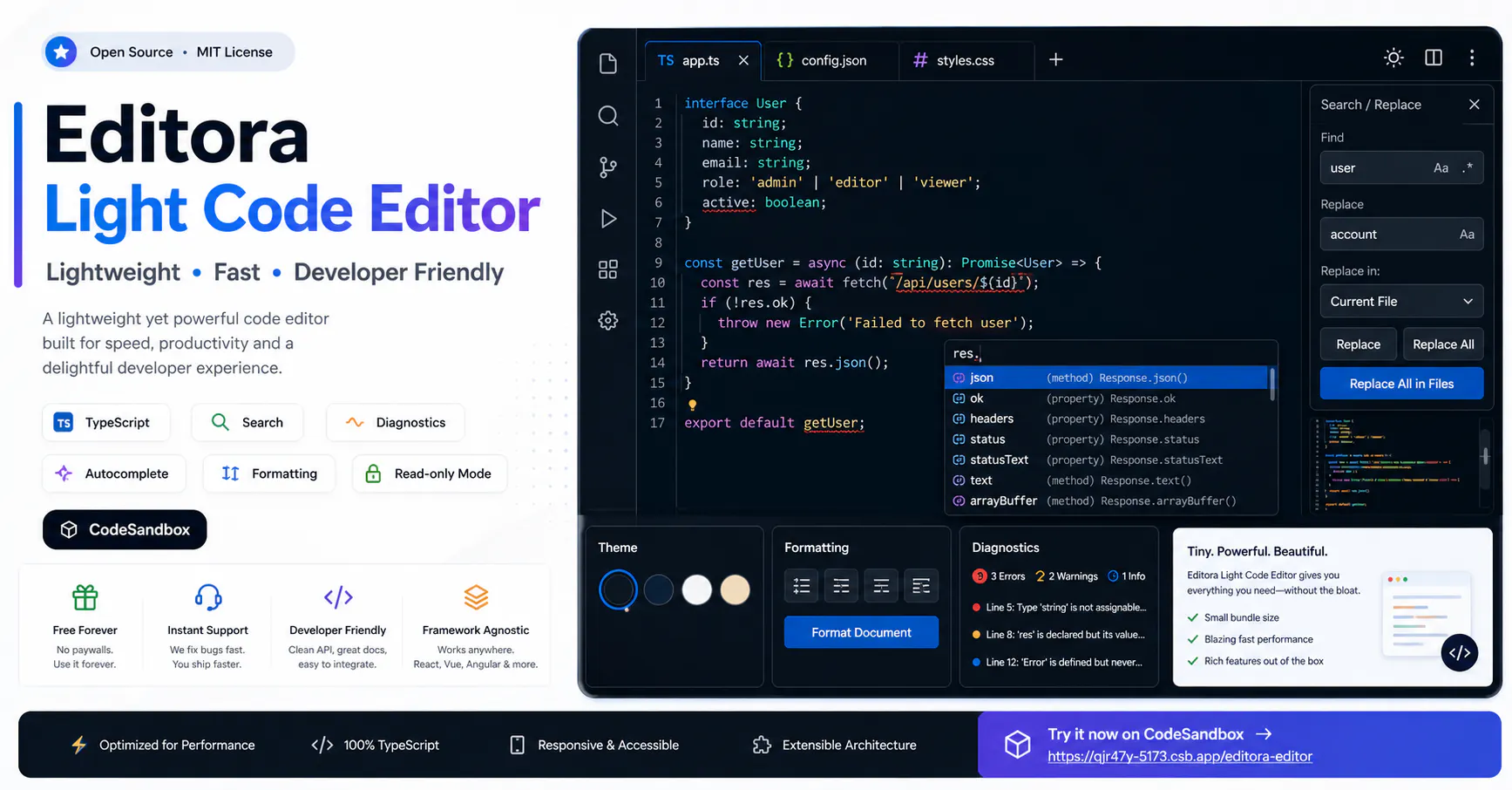
Task: Toggle match case Aa in Find field
Action: pos(1441,168)
